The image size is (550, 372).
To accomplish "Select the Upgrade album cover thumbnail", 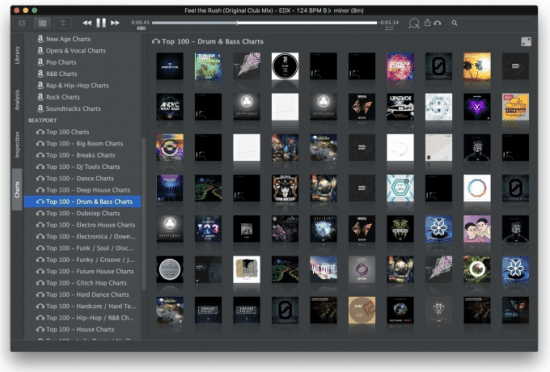I will [x=400, y=107].
